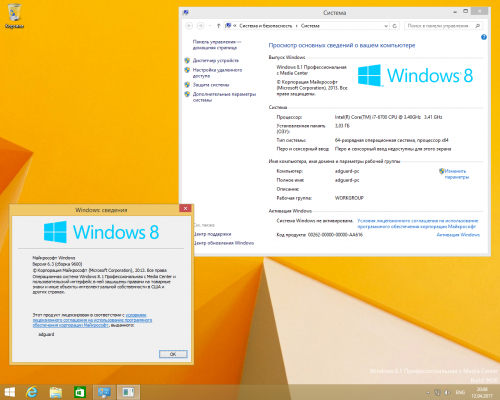500x400 pixels.
Task: Click OK in the Windows сведения dialog
Action: [x=173, y=354]
